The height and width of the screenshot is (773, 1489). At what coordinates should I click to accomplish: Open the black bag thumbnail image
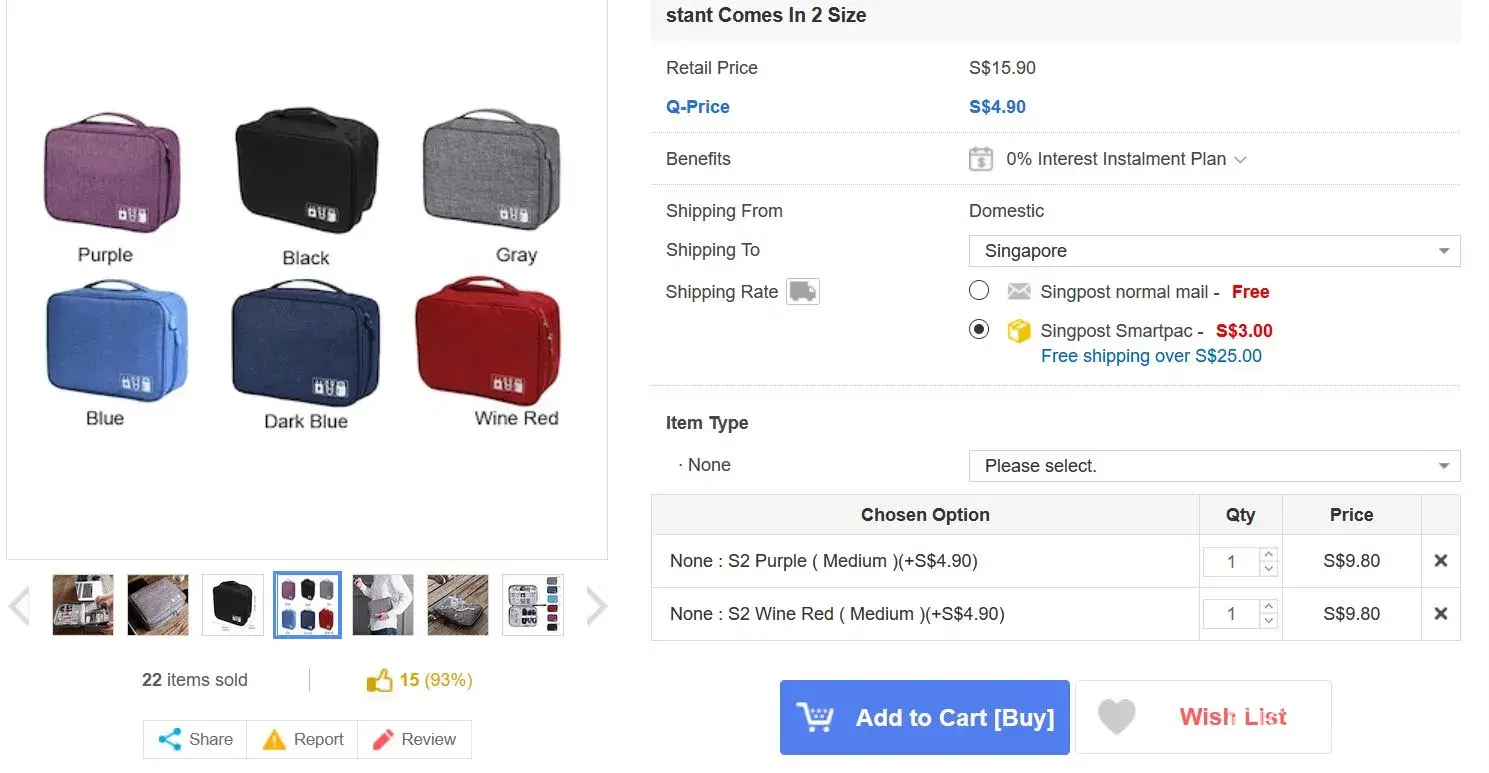[233, 605]
